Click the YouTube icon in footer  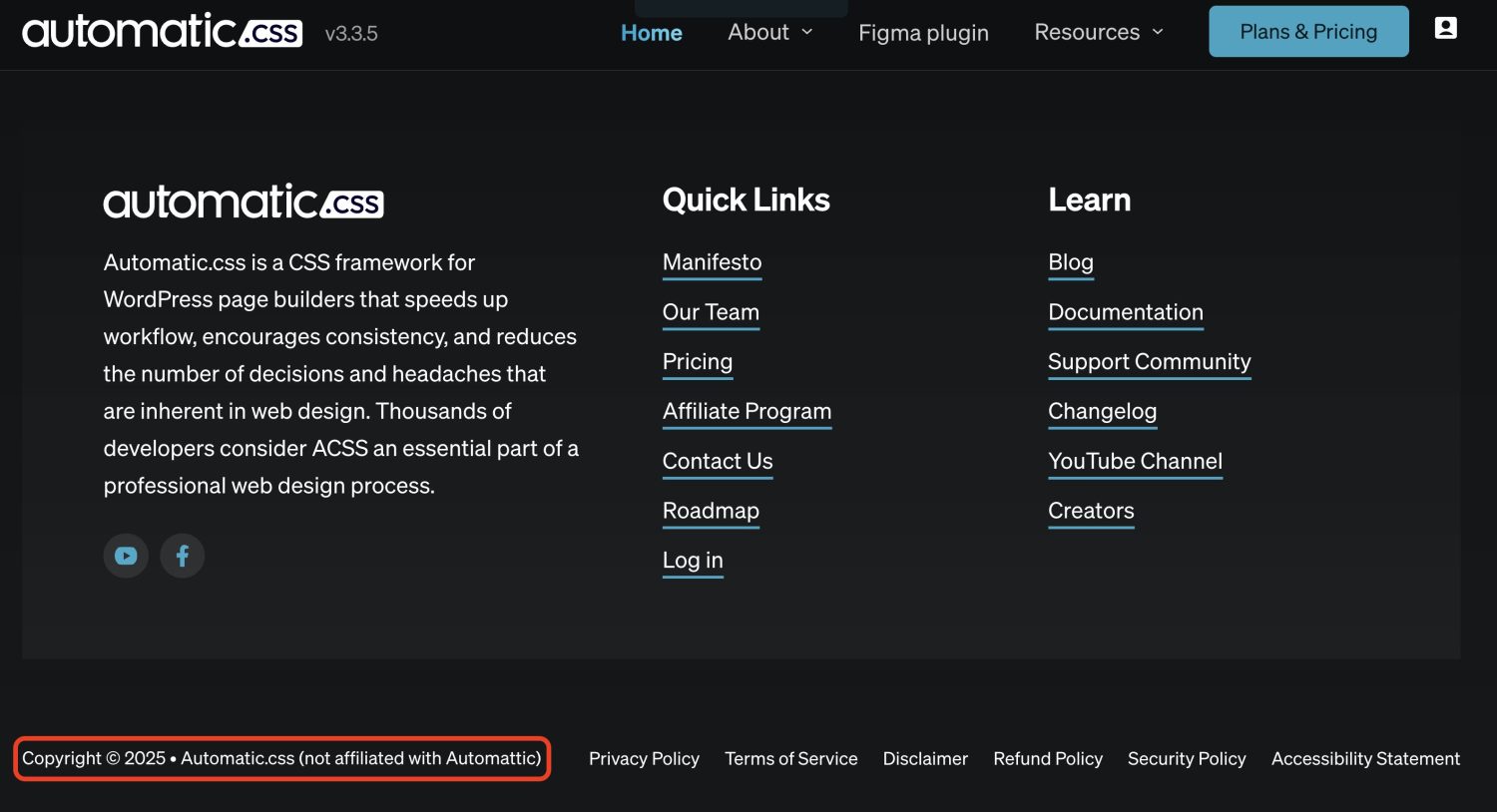click(x=126, y=556)
